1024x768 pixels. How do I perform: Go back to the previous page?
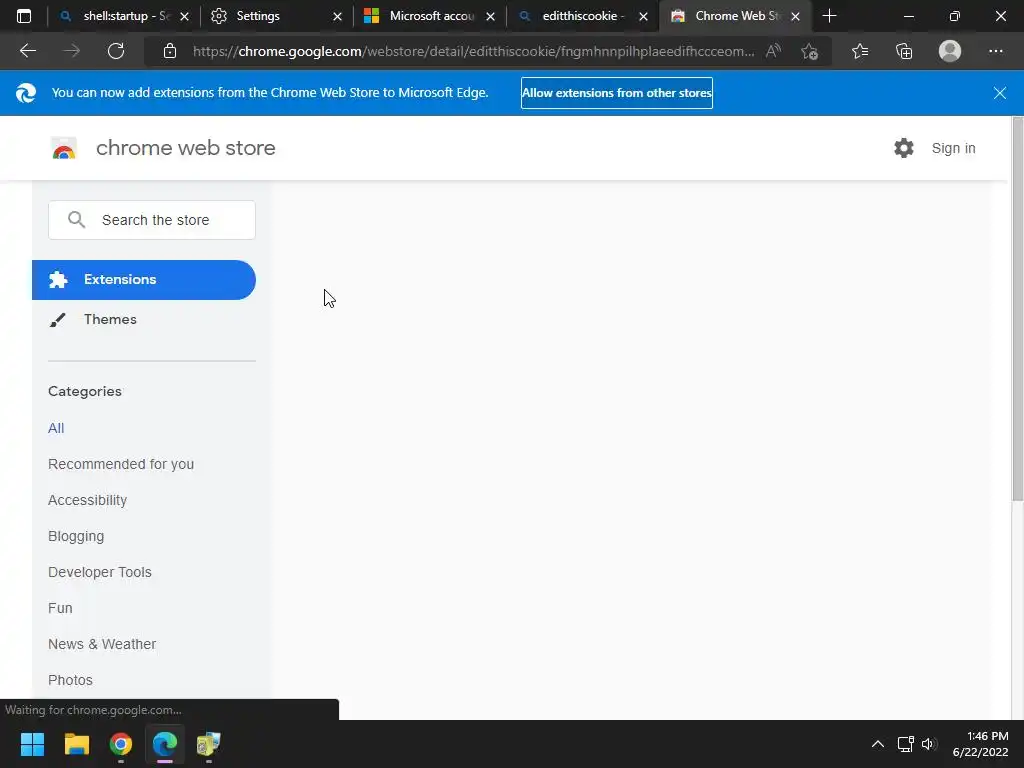pos(27,51)
